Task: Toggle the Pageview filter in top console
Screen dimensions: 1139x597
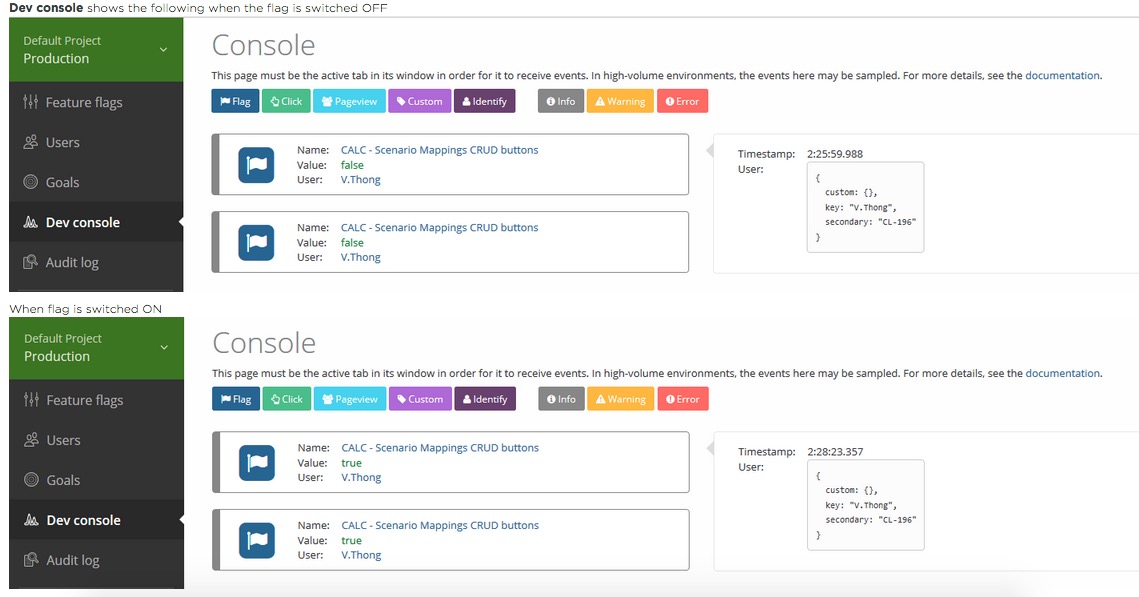Action: 349,101
